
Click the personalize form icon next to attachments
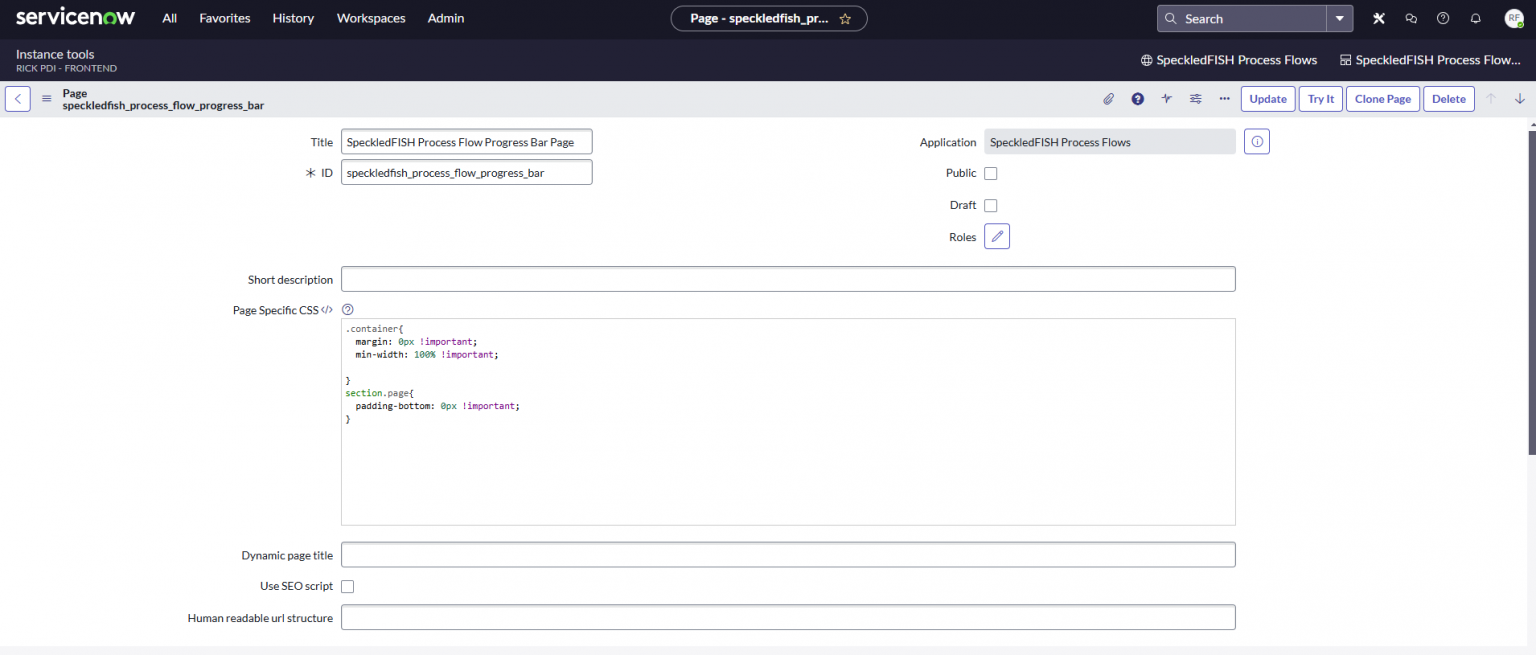[1166, 98]
